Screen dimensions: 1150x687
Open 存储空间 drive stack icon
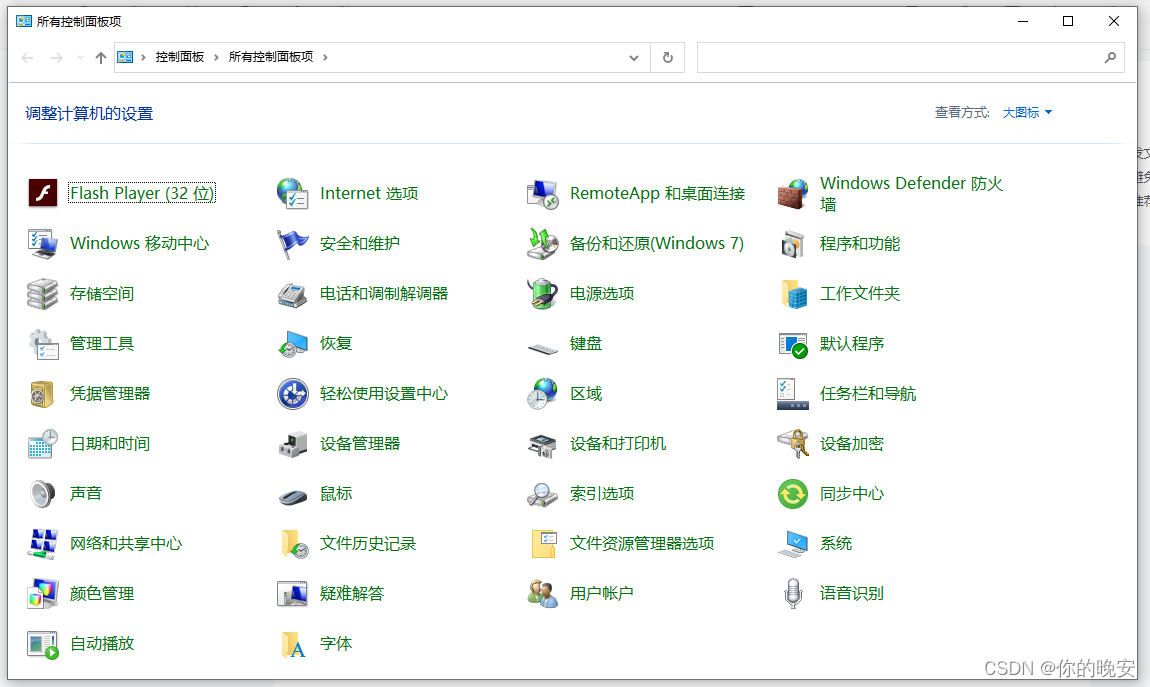pyautogui.click(x=43, y=293)
